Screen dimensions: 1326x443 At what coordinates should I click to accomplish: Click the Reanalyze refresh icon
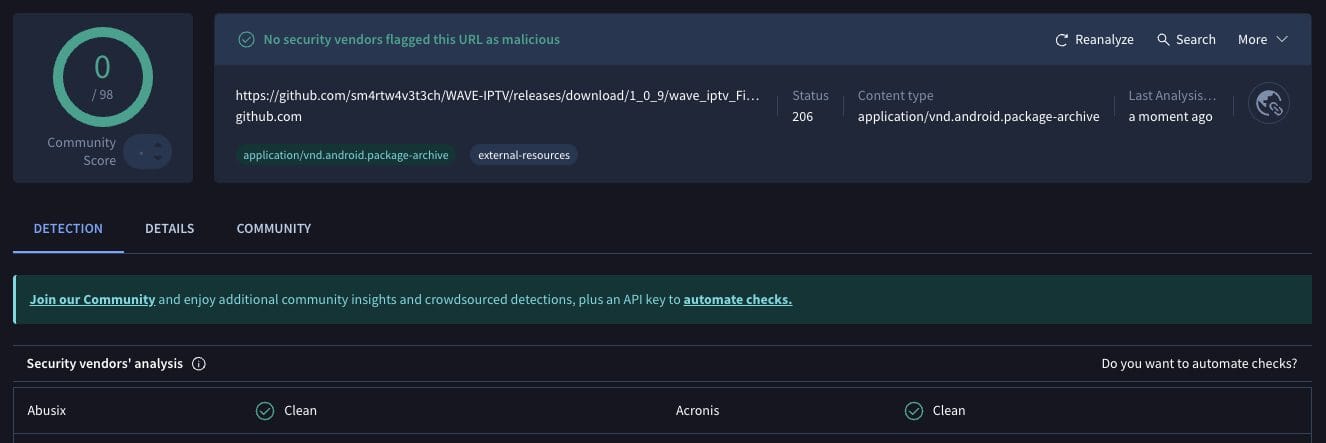pos(1062,40)
